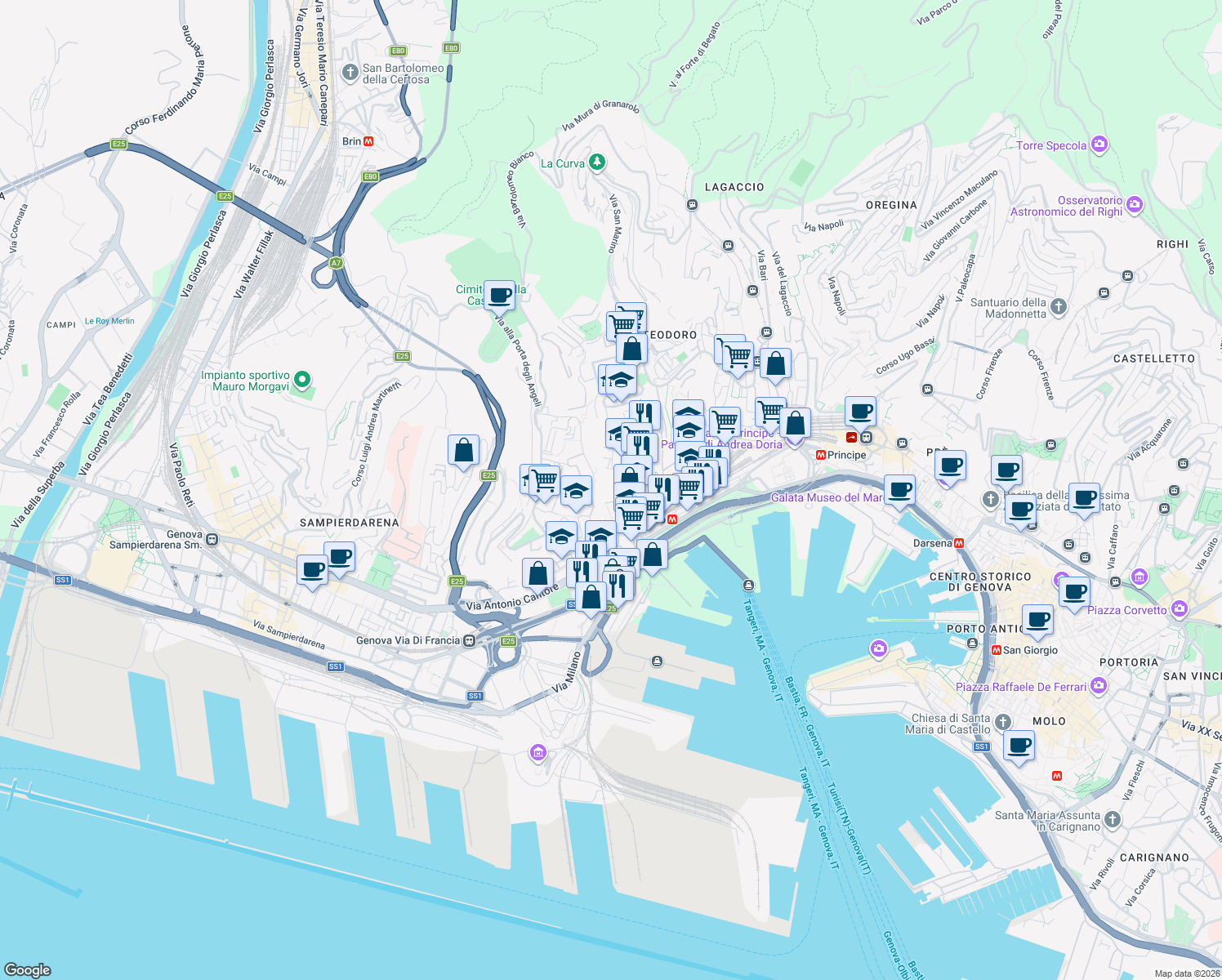Select the tree icon at La Curva
Screen dimensions: 1222x980
(596, 162)
